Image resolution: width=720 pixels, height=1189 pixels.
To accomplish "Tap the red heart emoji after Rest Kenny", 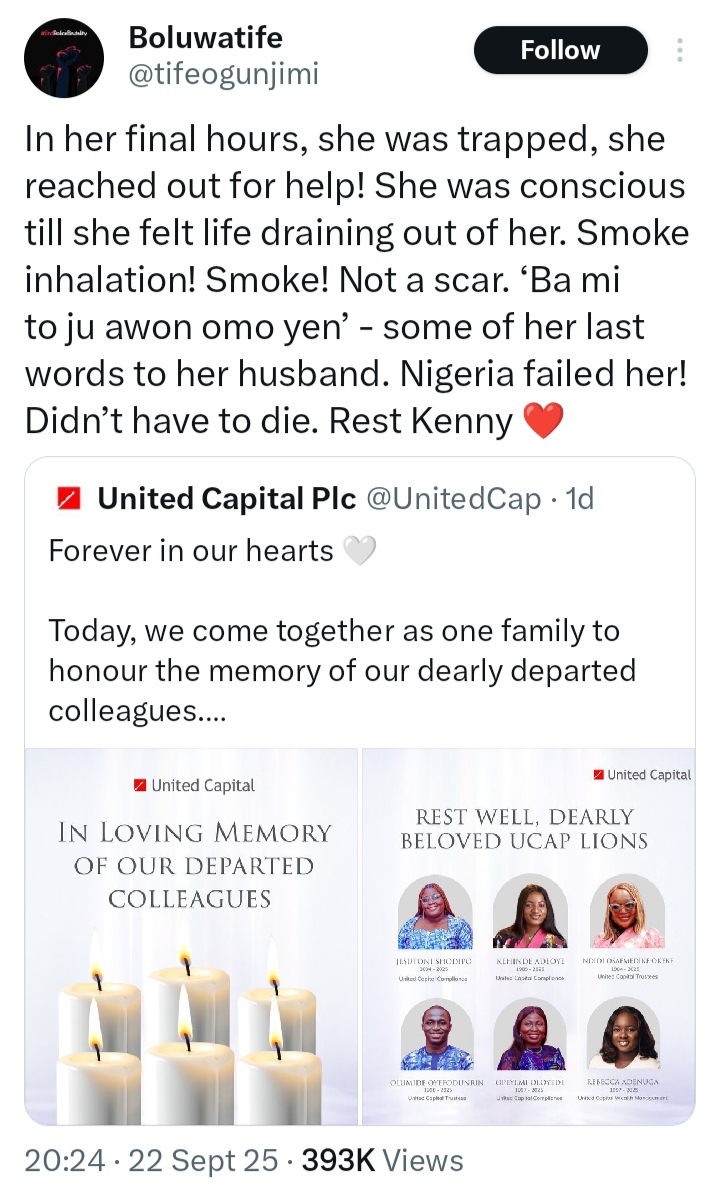I will [545, 422].
